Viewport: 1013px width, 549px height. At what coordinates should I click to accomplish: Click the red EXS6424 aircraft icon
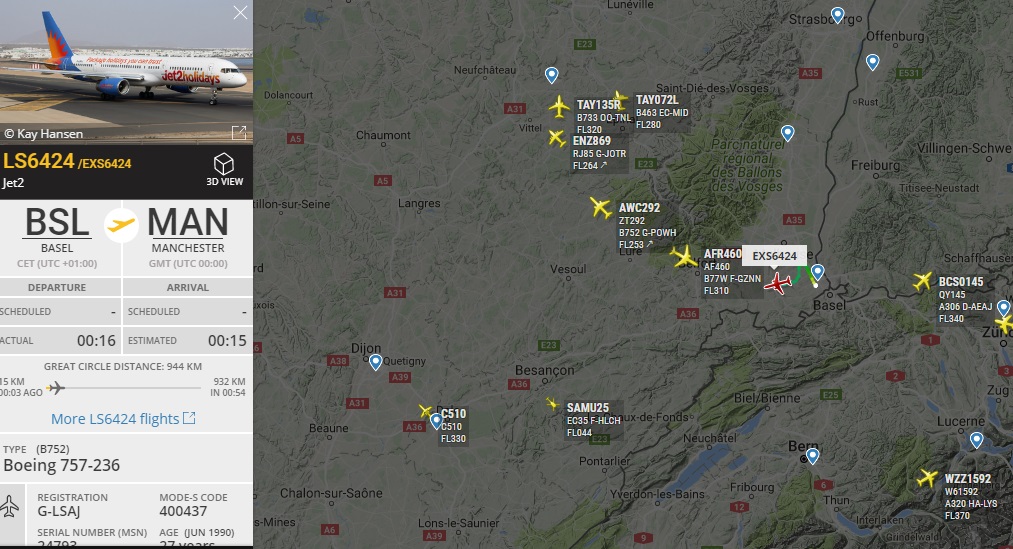tap(778, 283)
